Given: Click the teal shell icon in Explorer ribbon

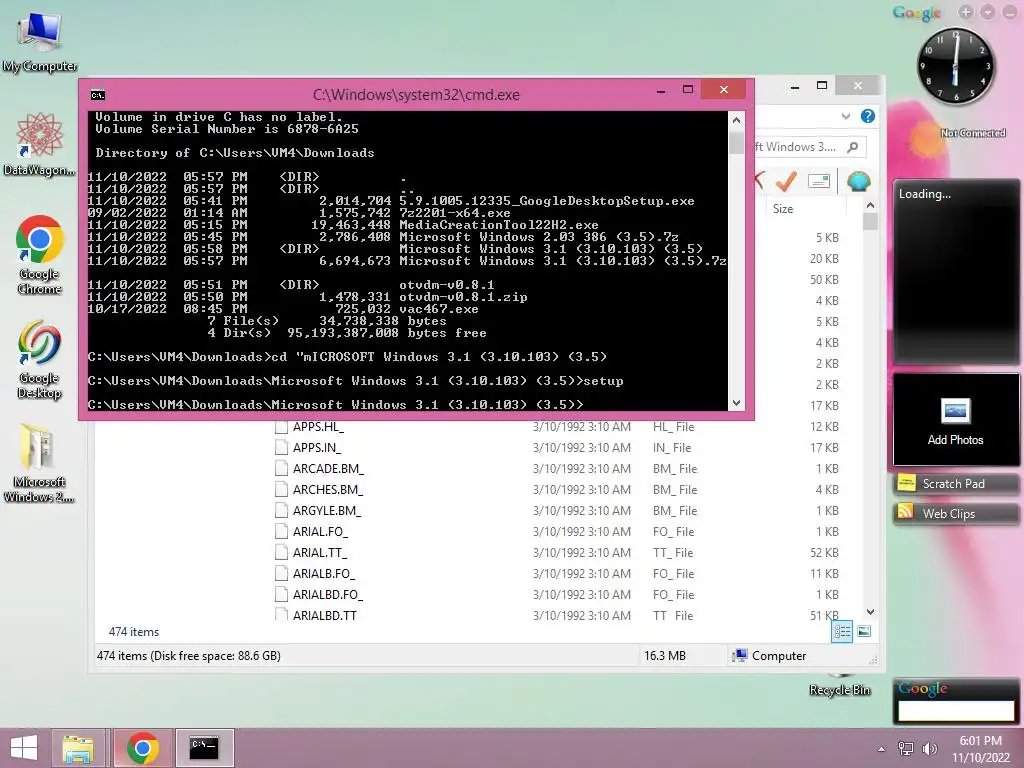Looking at the screenshot, I should point(858,181).
